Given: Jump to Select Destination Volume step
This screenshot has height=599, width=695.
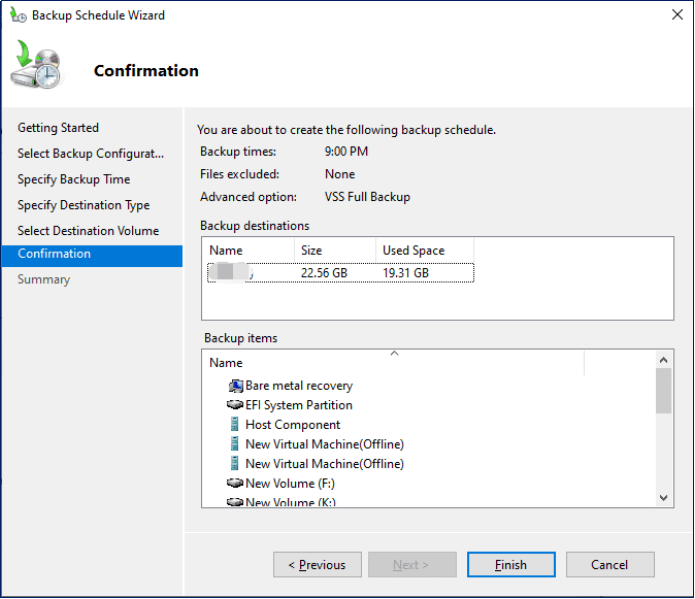Looking at the screenshot, I should [88, 231].
